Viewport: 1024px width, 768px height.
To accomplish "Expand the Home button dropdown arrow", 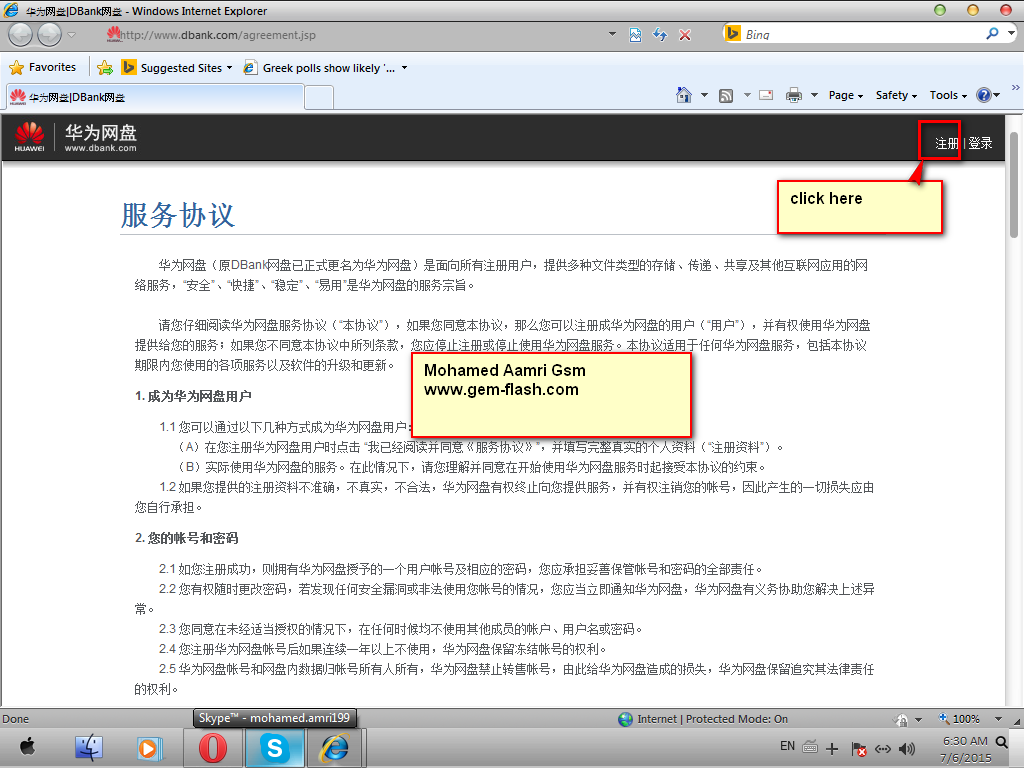I will click(x=704, y=95).
